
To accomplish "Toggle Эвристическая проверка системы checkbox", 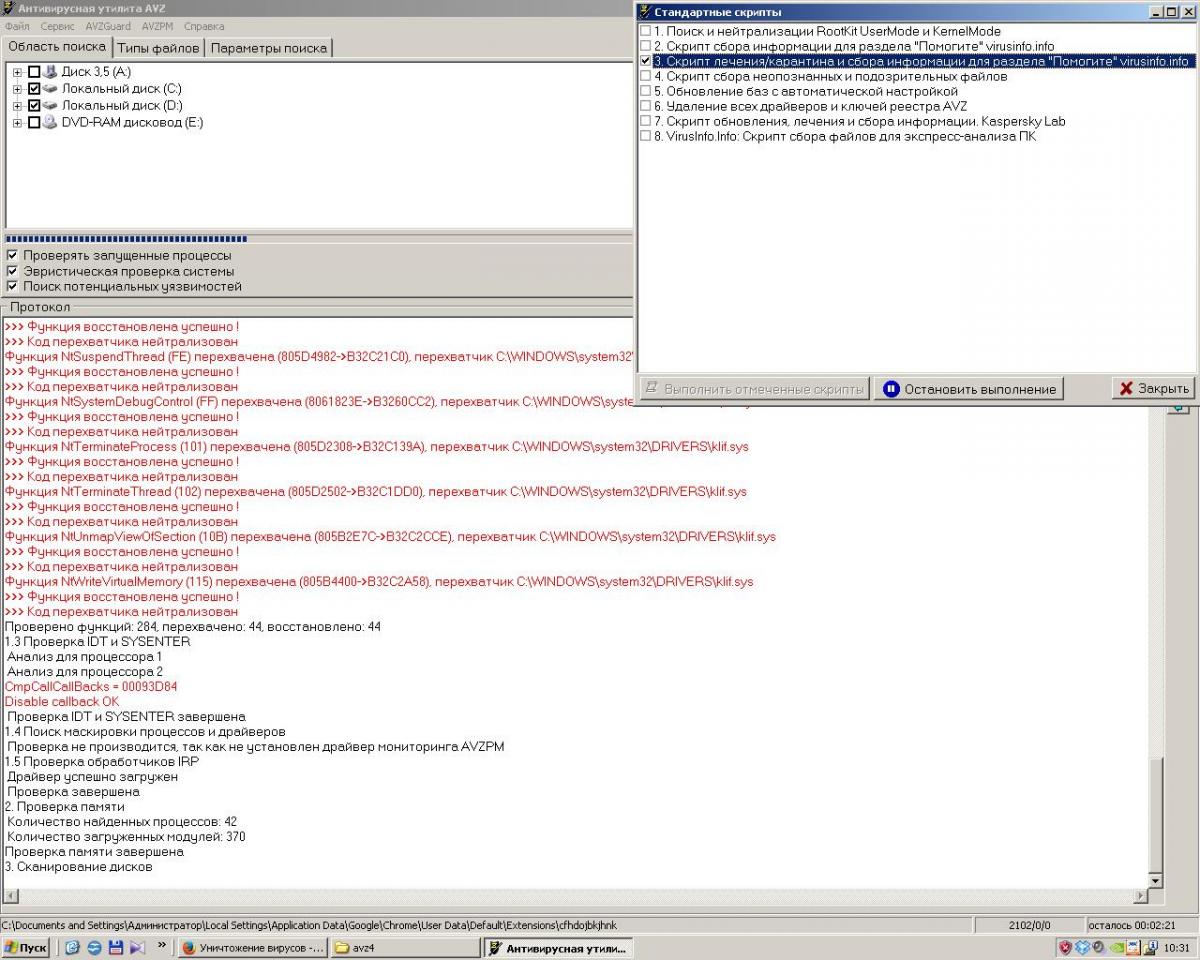I will [12, 271].
